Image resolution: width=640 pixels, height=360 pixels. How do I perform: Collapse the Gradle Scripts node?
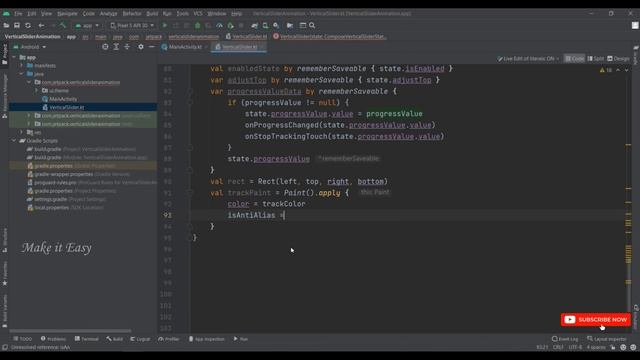[14, 141]
